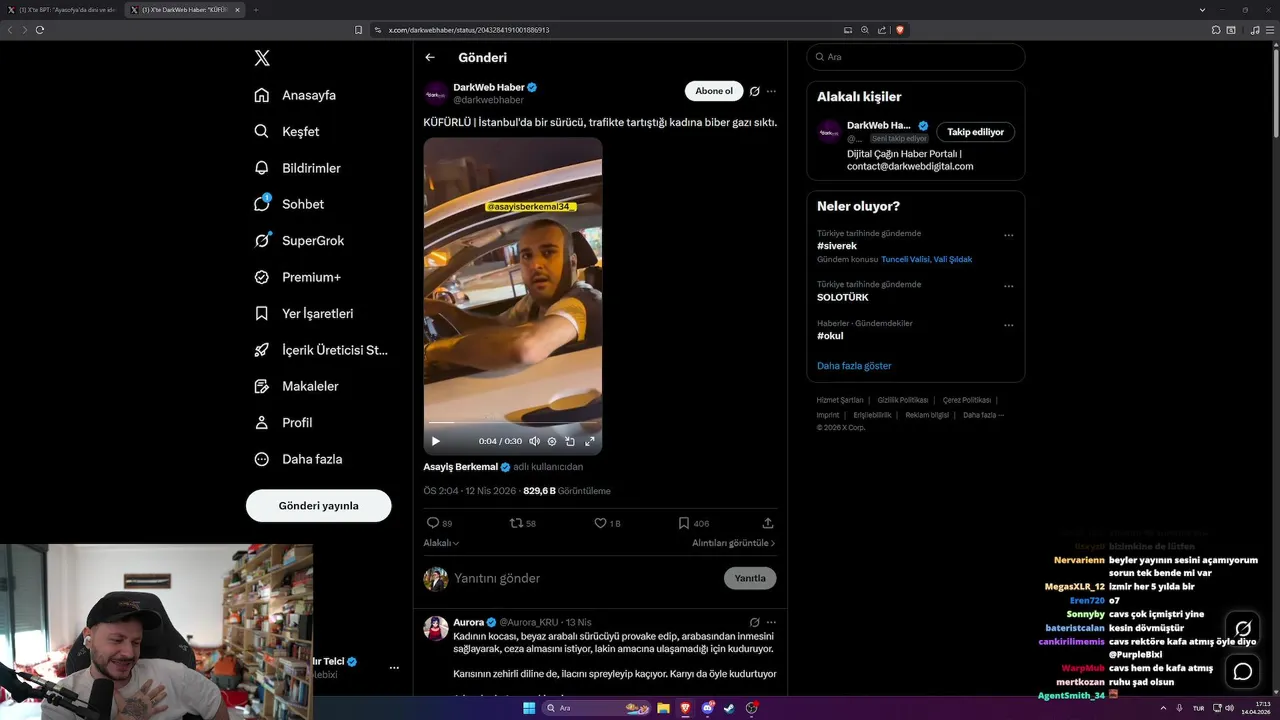Go to Anasayfa in sidebar

pos(295,95)
